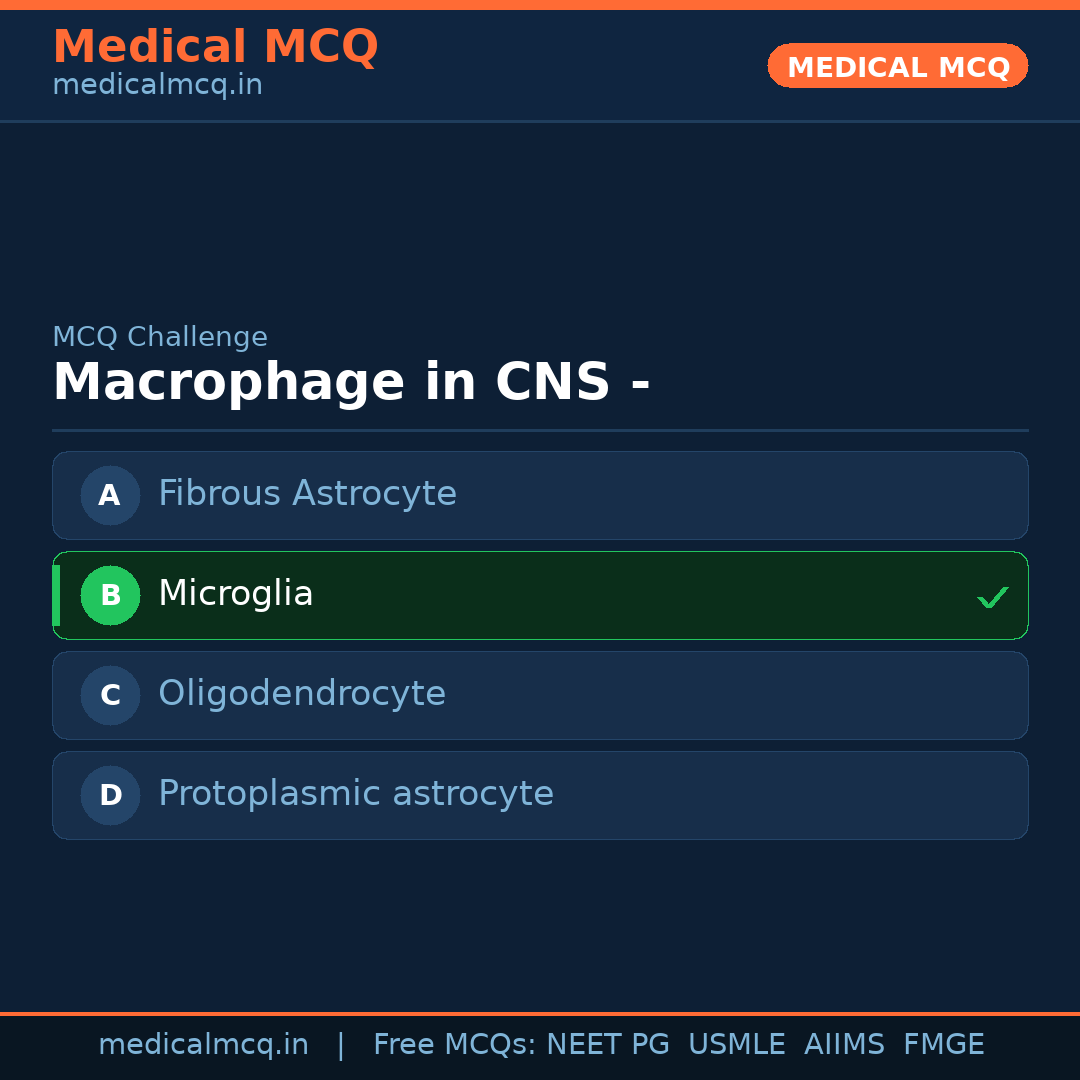Click the orange divider line above footer
Screen dimensions: 1080x1080
[x=540, y=1013]
